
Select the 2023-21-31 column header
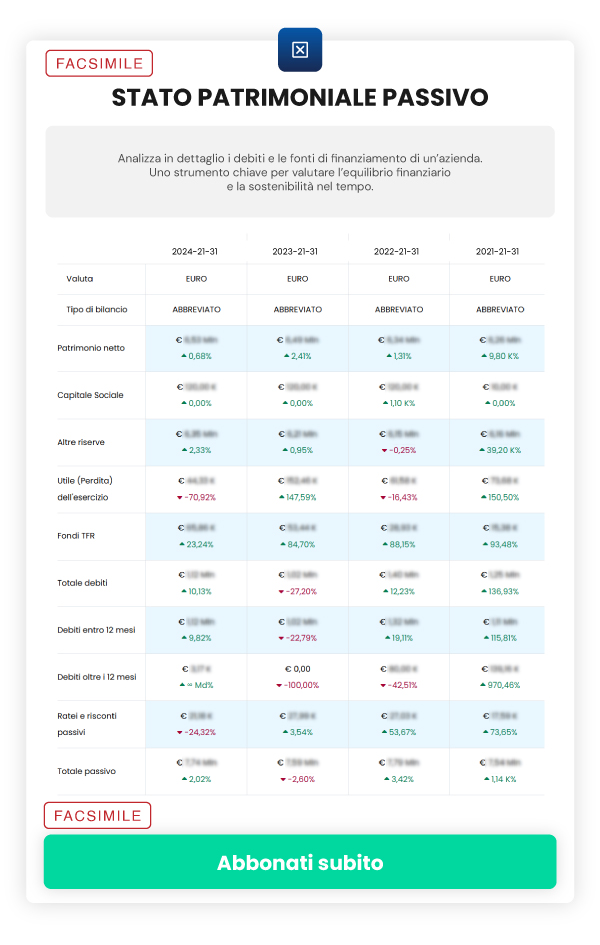[297, 251]
